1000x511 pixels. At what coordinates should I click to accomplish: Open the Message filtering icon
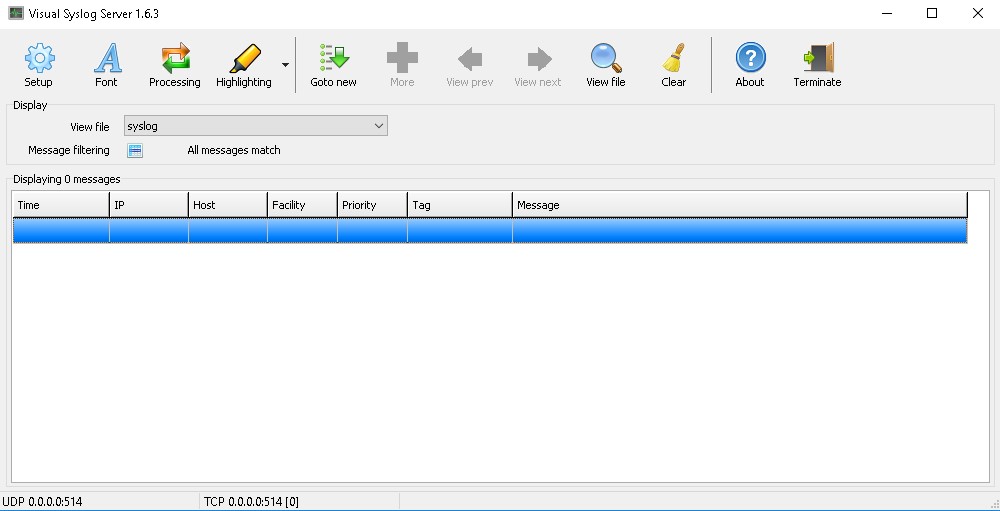(135, 151)
